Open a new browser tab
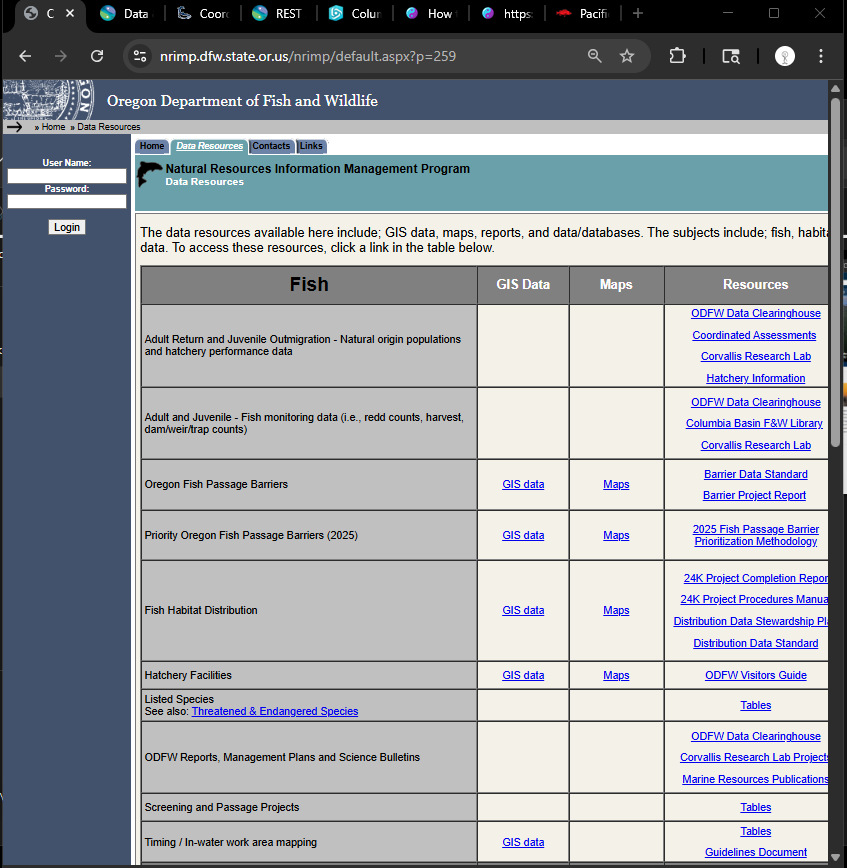 click(638, 13)
